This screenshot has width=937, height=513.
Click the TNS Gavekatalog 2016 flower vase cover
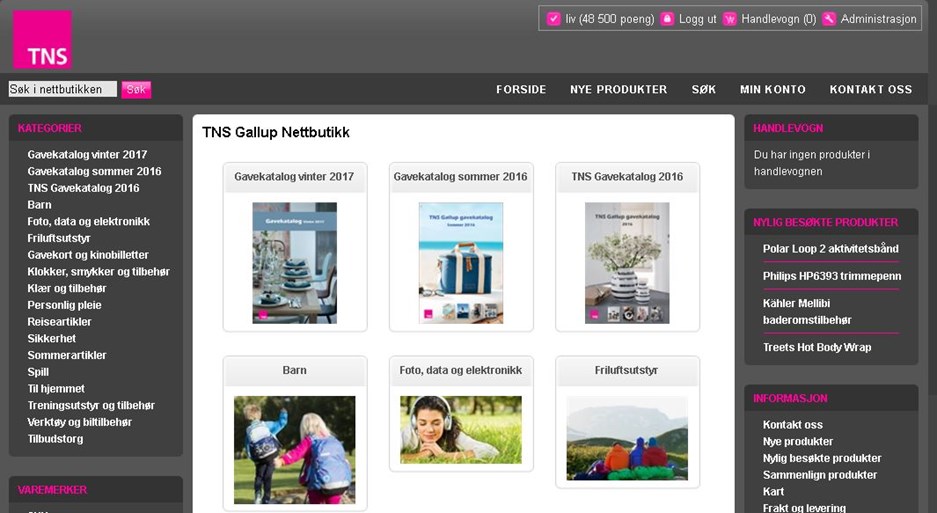(627, 263)
